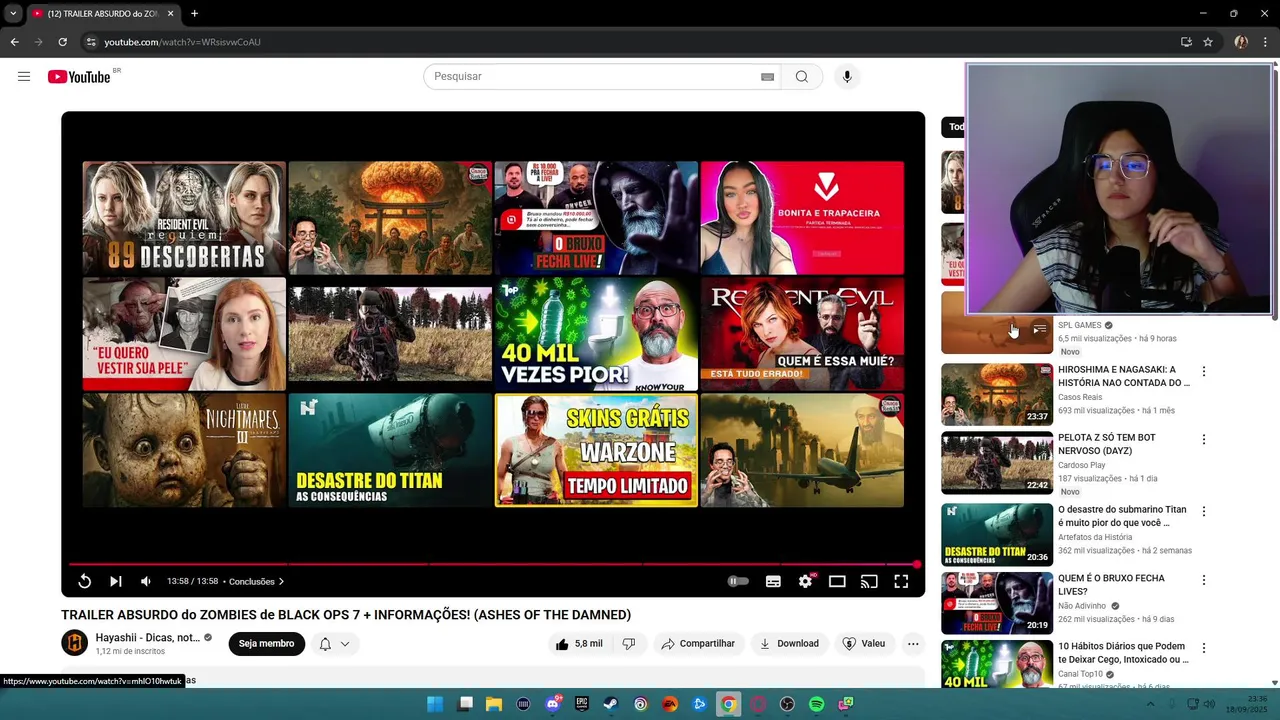1280x720 pixels.
Task: Open Hayashii - Dicas channel name link
Action: [x=148, y=638]
